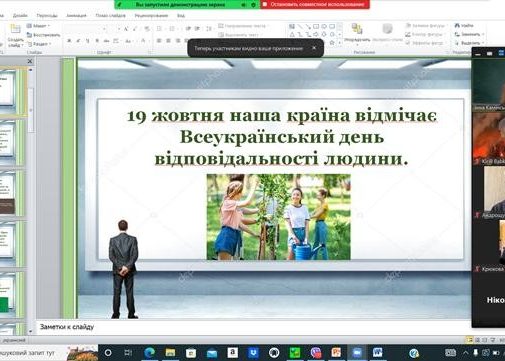Image resolution: width=505 pixels, height=361 pixels.
Task: Open the Показ слайдов (Slide Show) tab
Action: click(x=110, y=15)
